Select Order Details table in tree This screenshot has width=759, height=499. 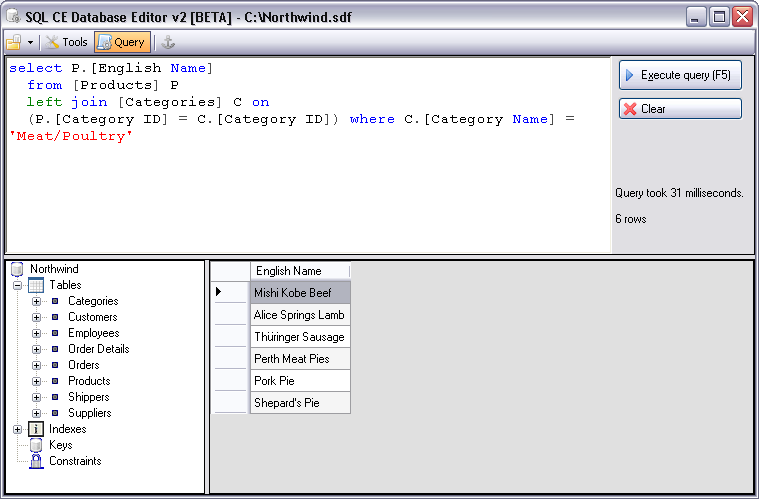point(99,348)
